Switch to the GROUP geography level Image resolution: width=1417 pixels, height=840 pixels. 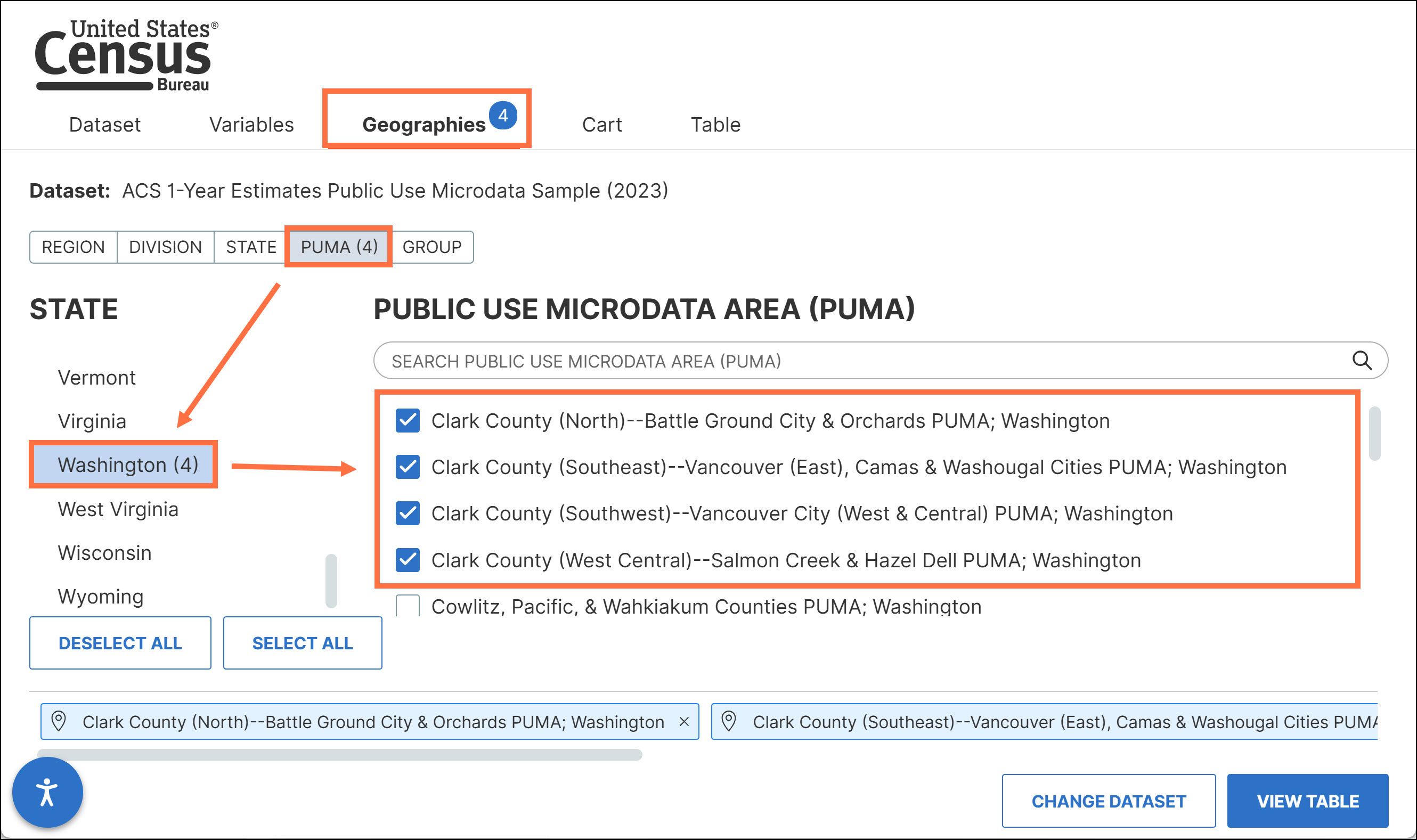pyautogui.click(x=432, y=247)
